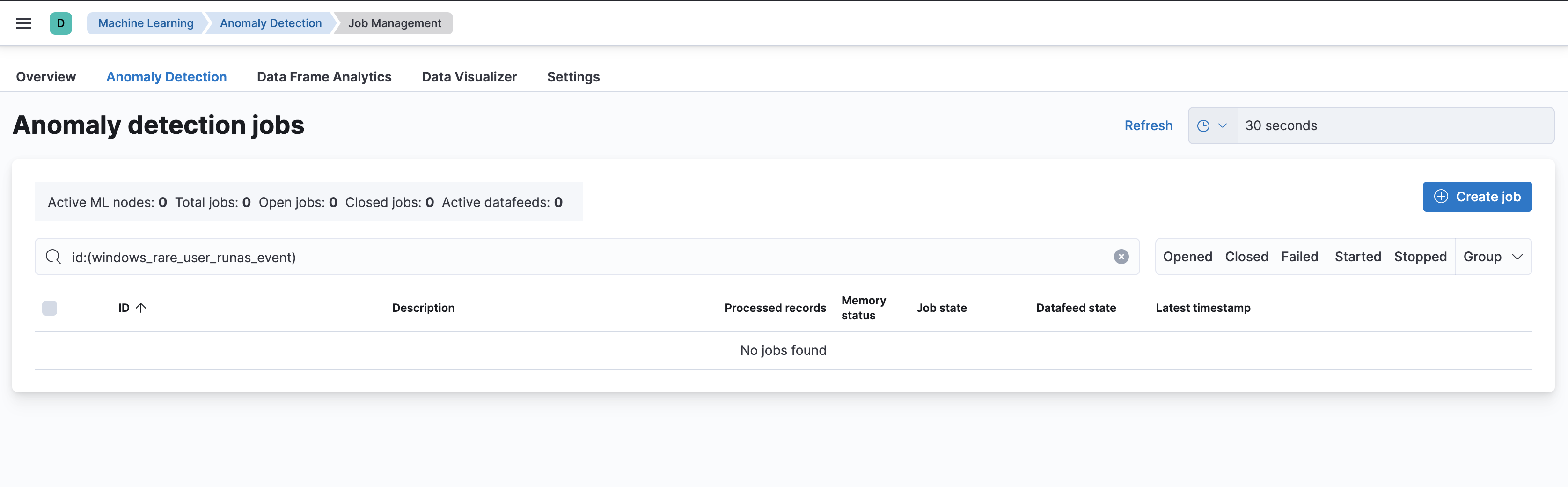
Task: Click the green D space avatar
Action: (60, 23)
